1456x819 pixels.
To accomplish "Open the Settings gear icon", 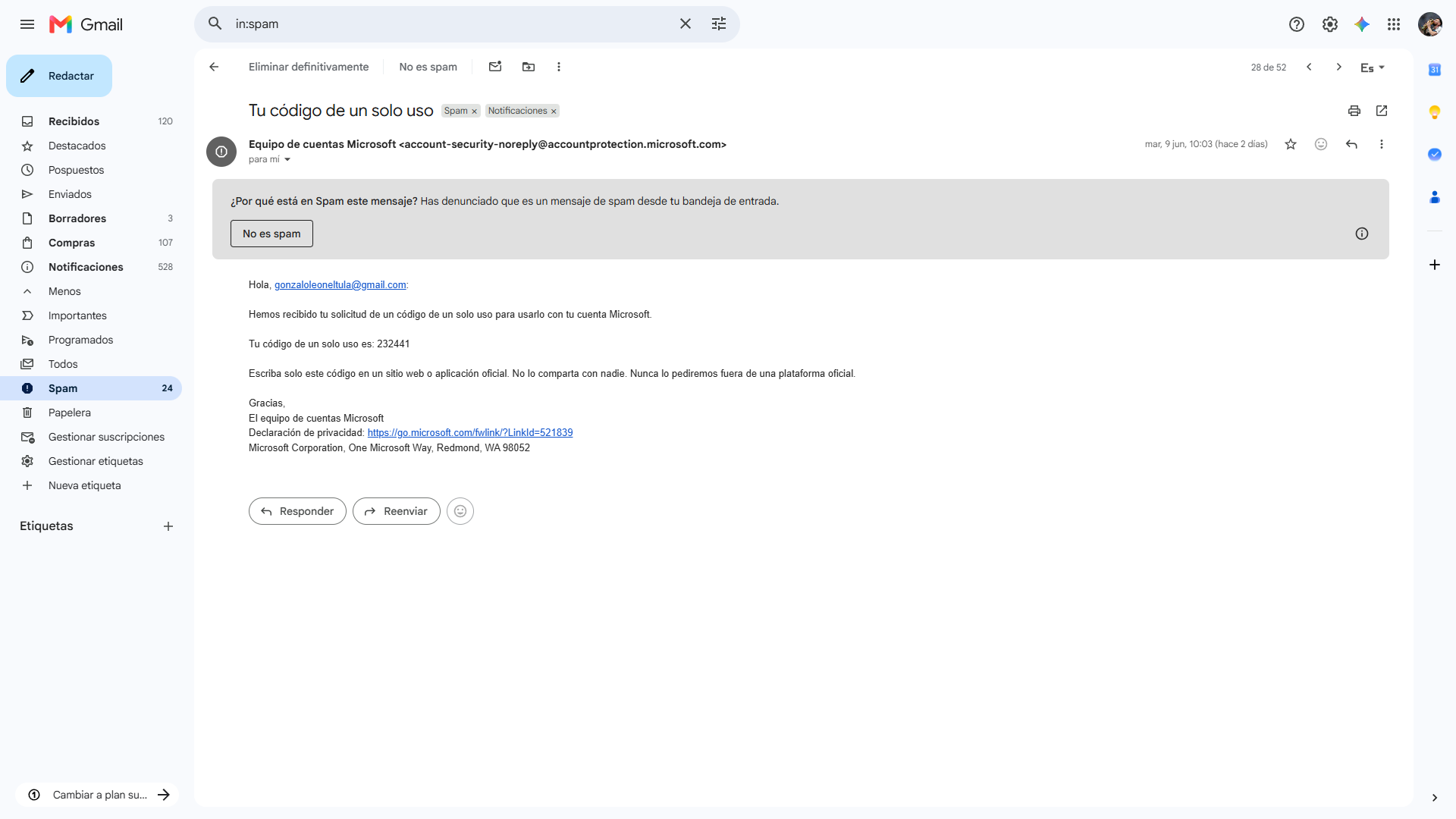I will [x=1330, y=24].
